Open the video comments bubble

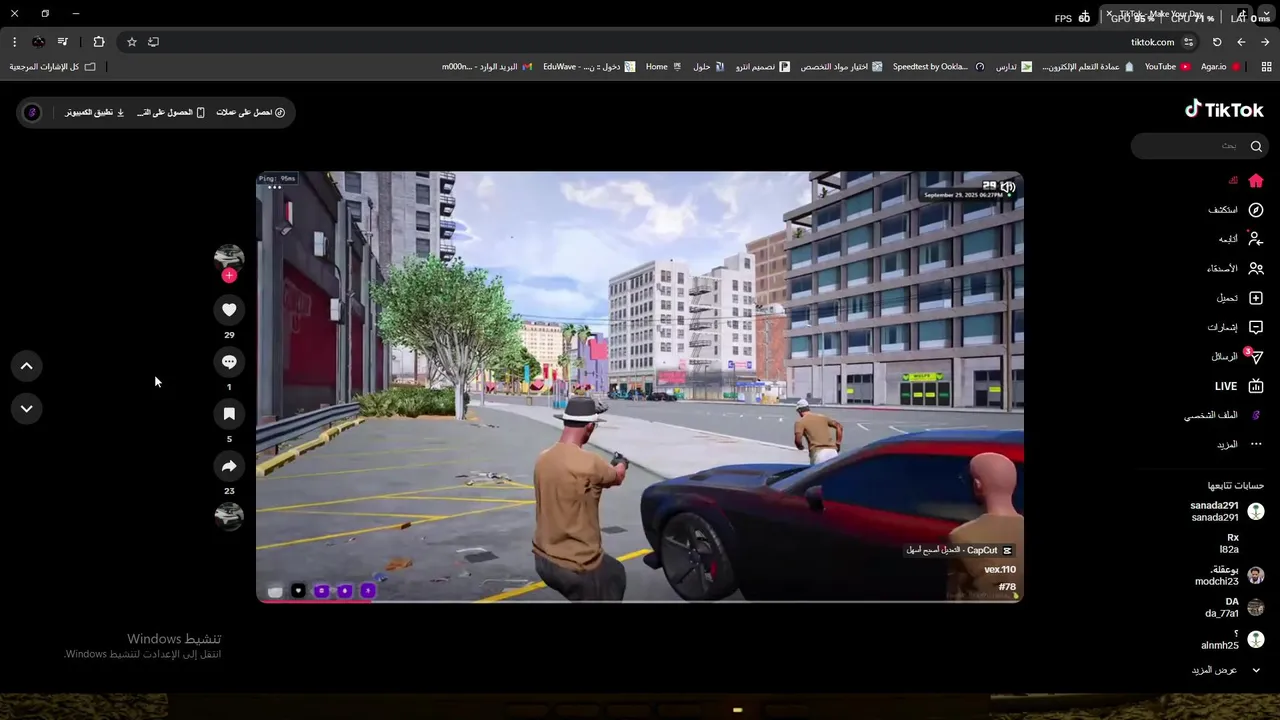(229, 362)
